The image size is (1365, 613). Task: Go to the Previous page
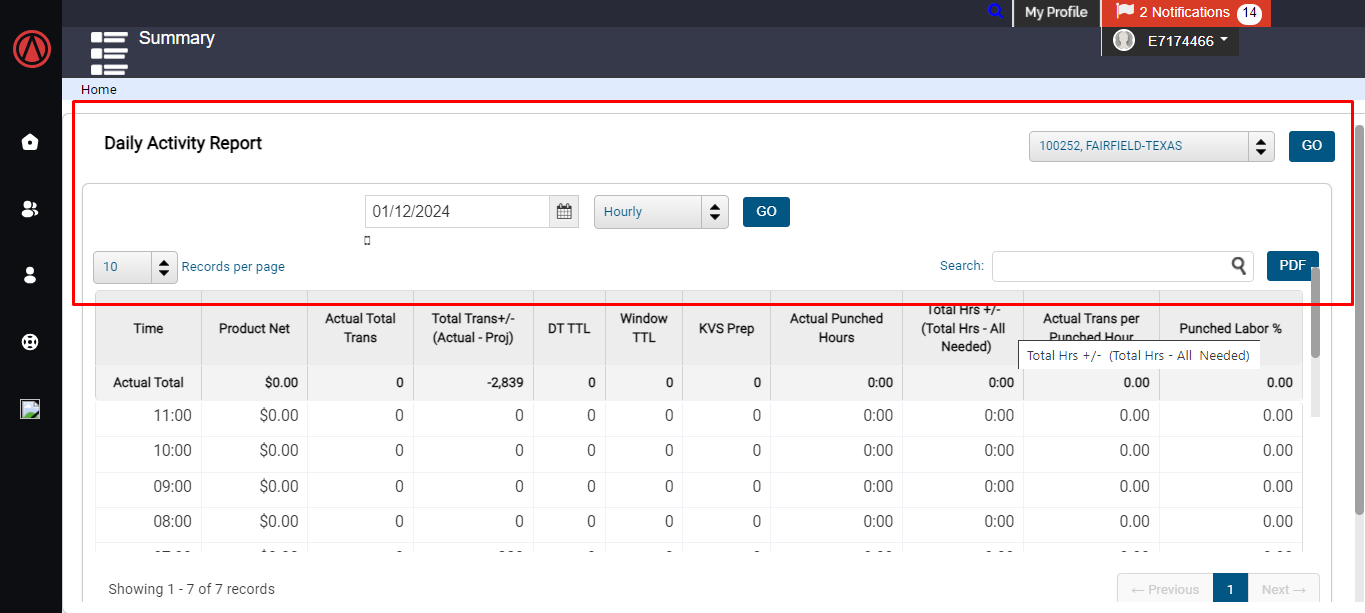click(x=1165, y=589)
